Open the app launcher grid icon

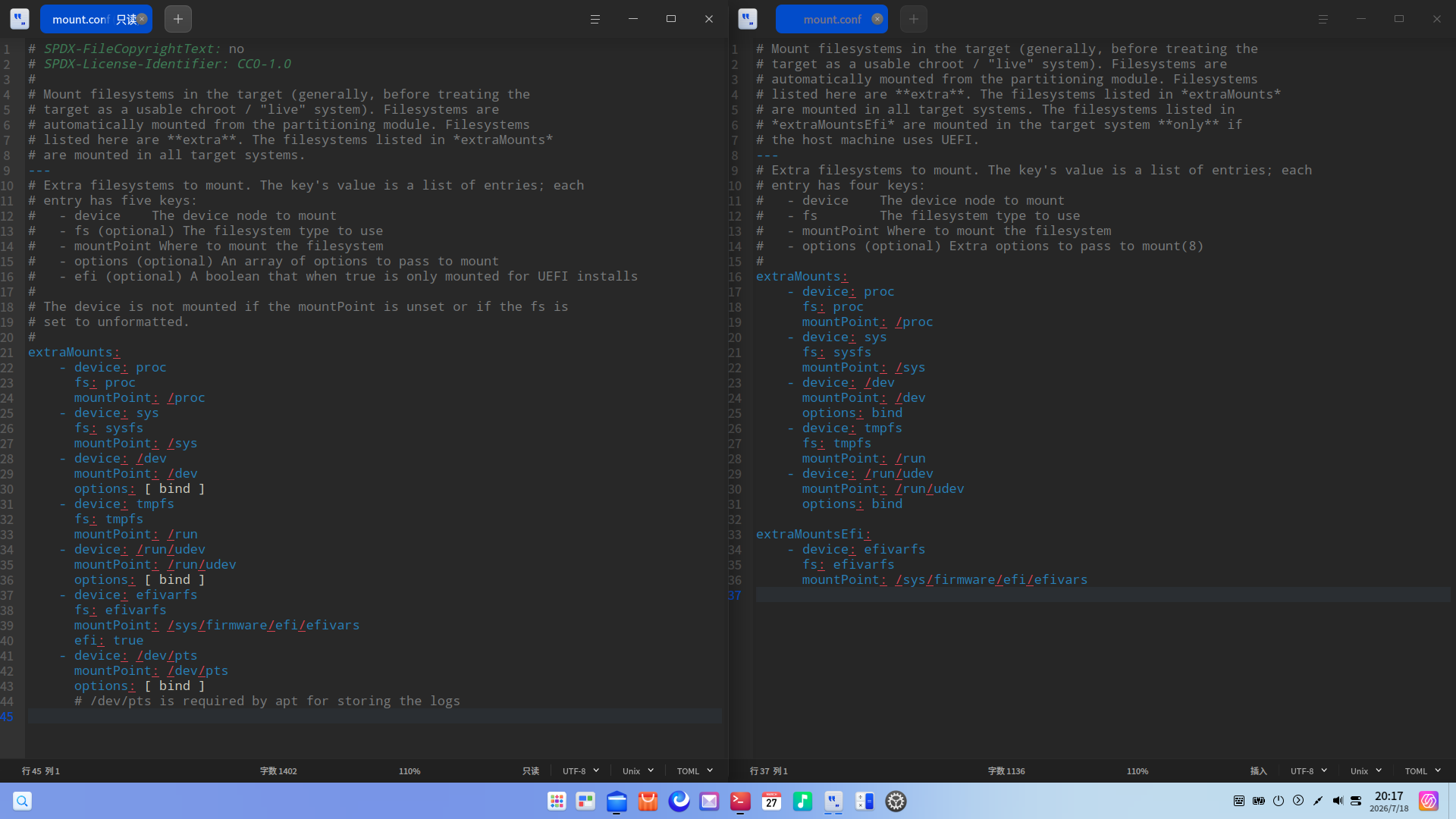point(557,801)
